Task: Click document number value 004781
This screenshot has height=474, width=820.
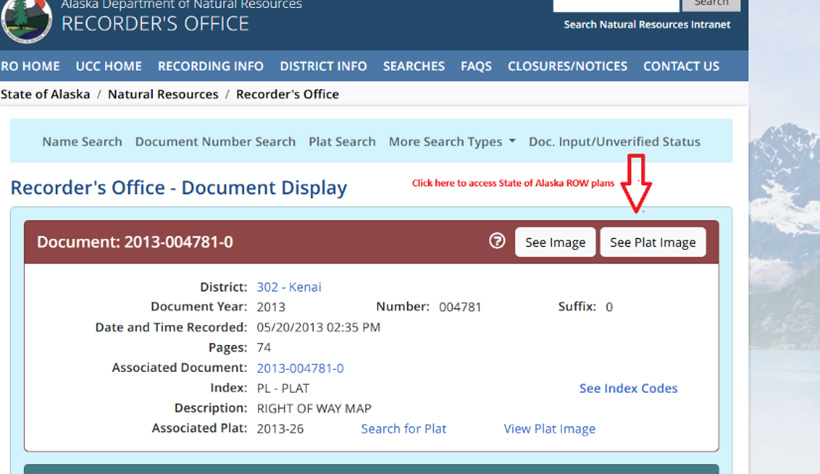Action: pyautogui.click(x=460, y=307)
